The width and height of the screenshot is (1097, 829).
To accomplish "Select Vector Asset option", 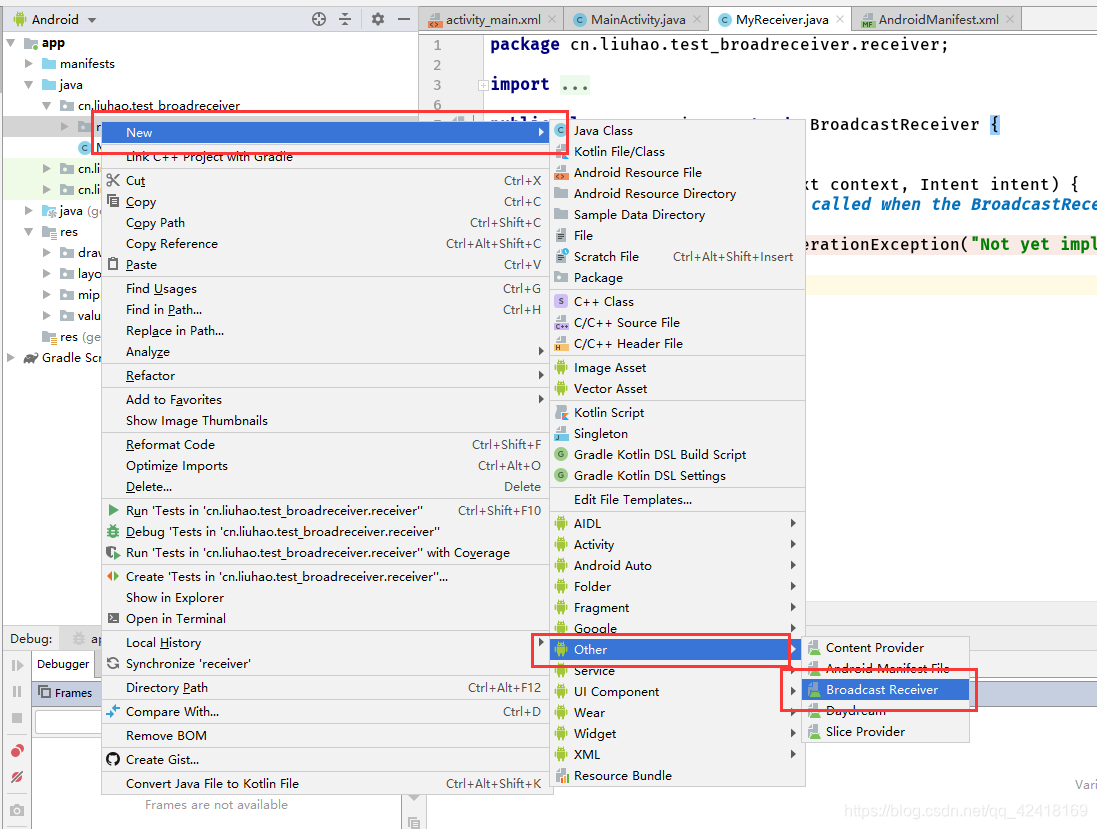I will pos(677,388).
